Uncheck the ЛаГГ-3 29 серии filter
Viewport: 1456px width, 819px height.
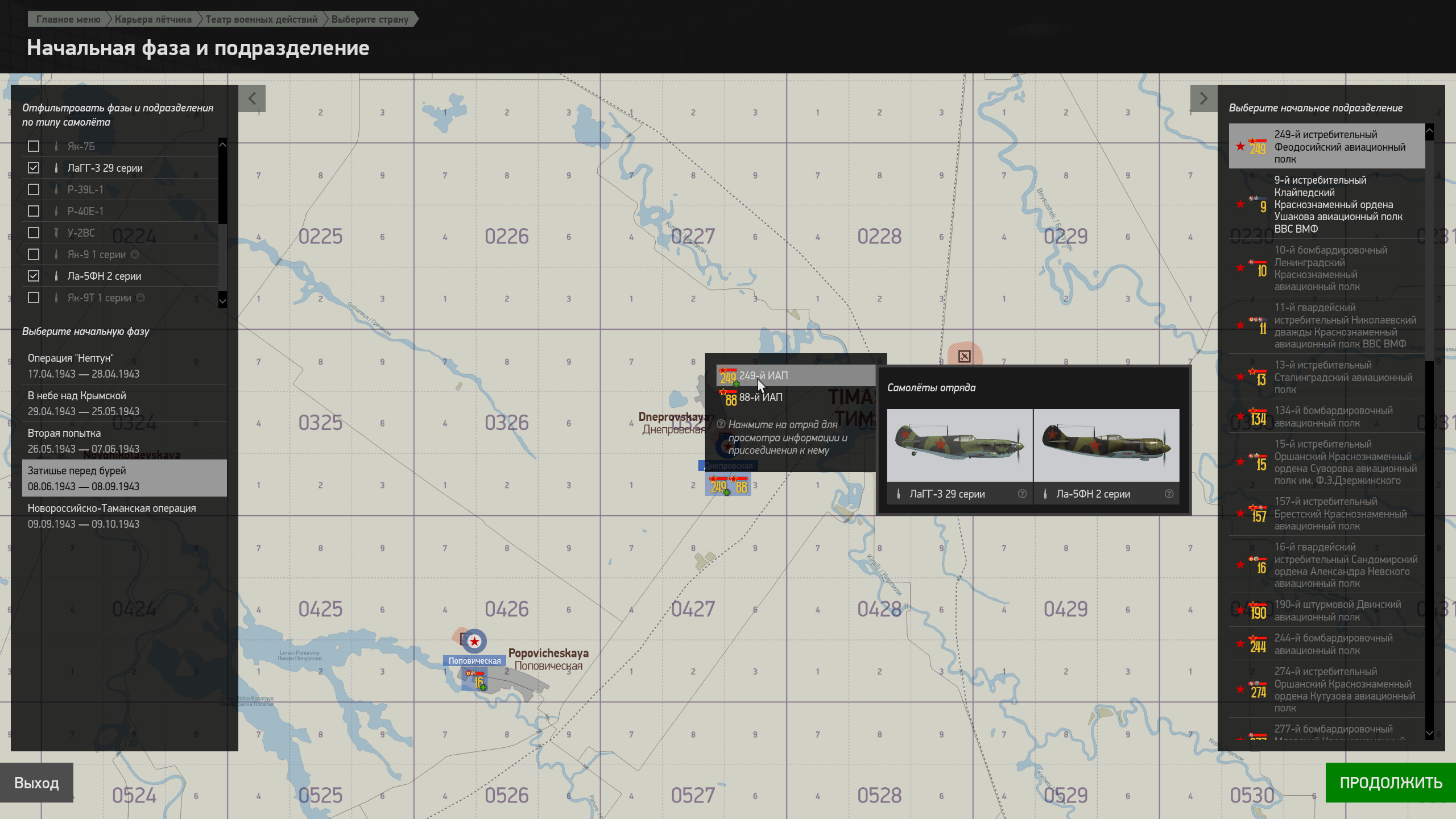click(34, 168)
